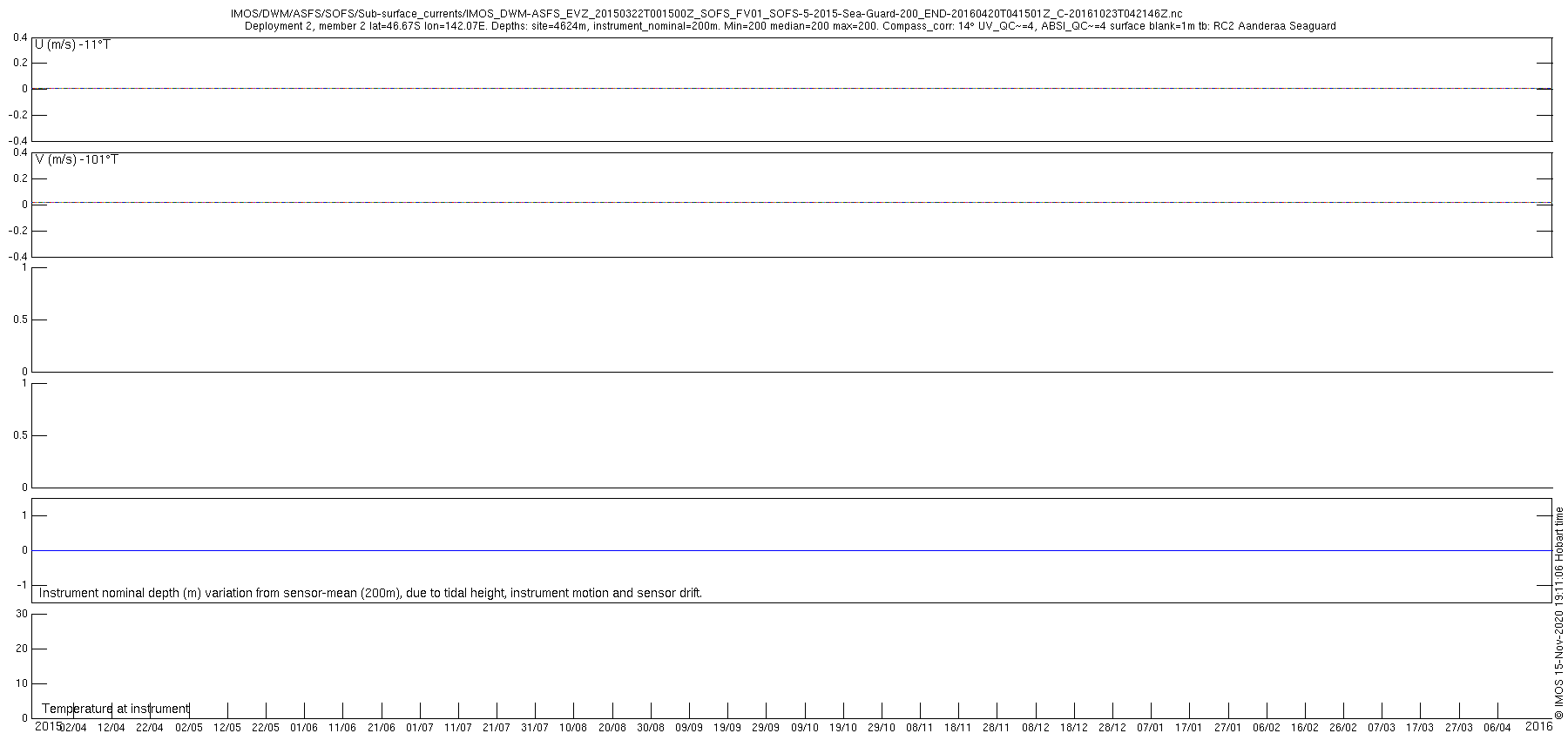1568x740 pixels.
Task: Select the 'U (m/s) -11°T' panel label
Action: tap(72, 44)
